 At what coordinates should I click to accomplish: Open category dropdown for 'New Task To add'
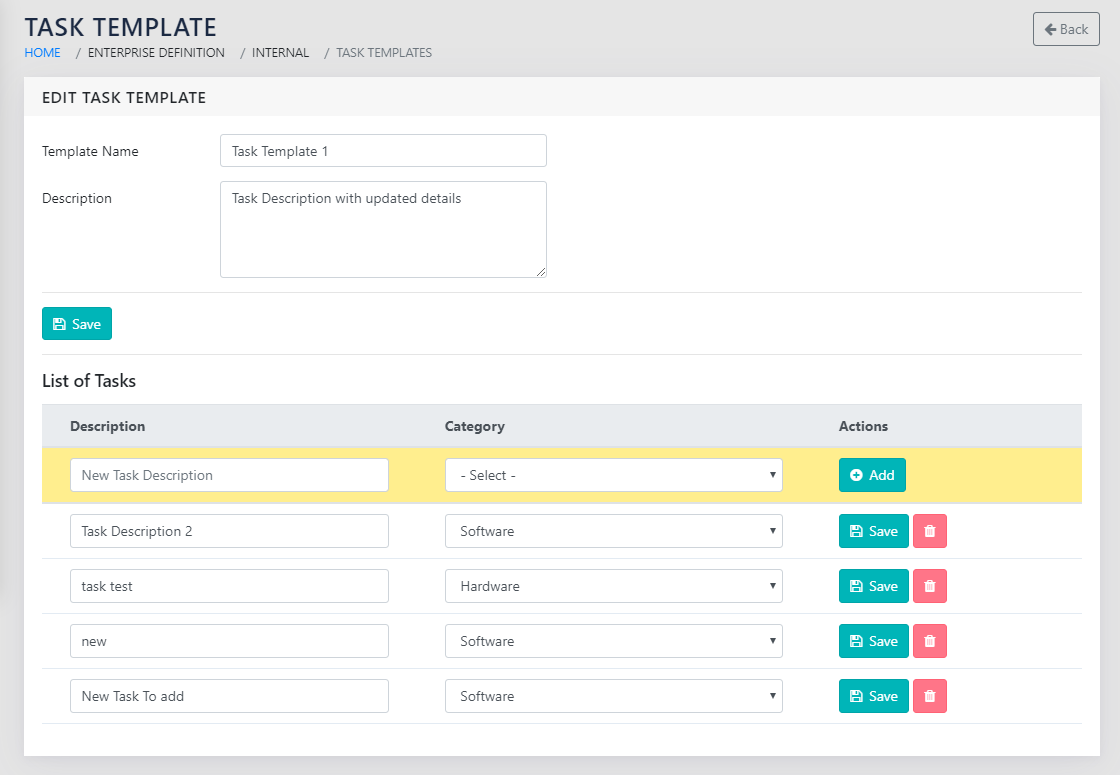pos(613,696)
